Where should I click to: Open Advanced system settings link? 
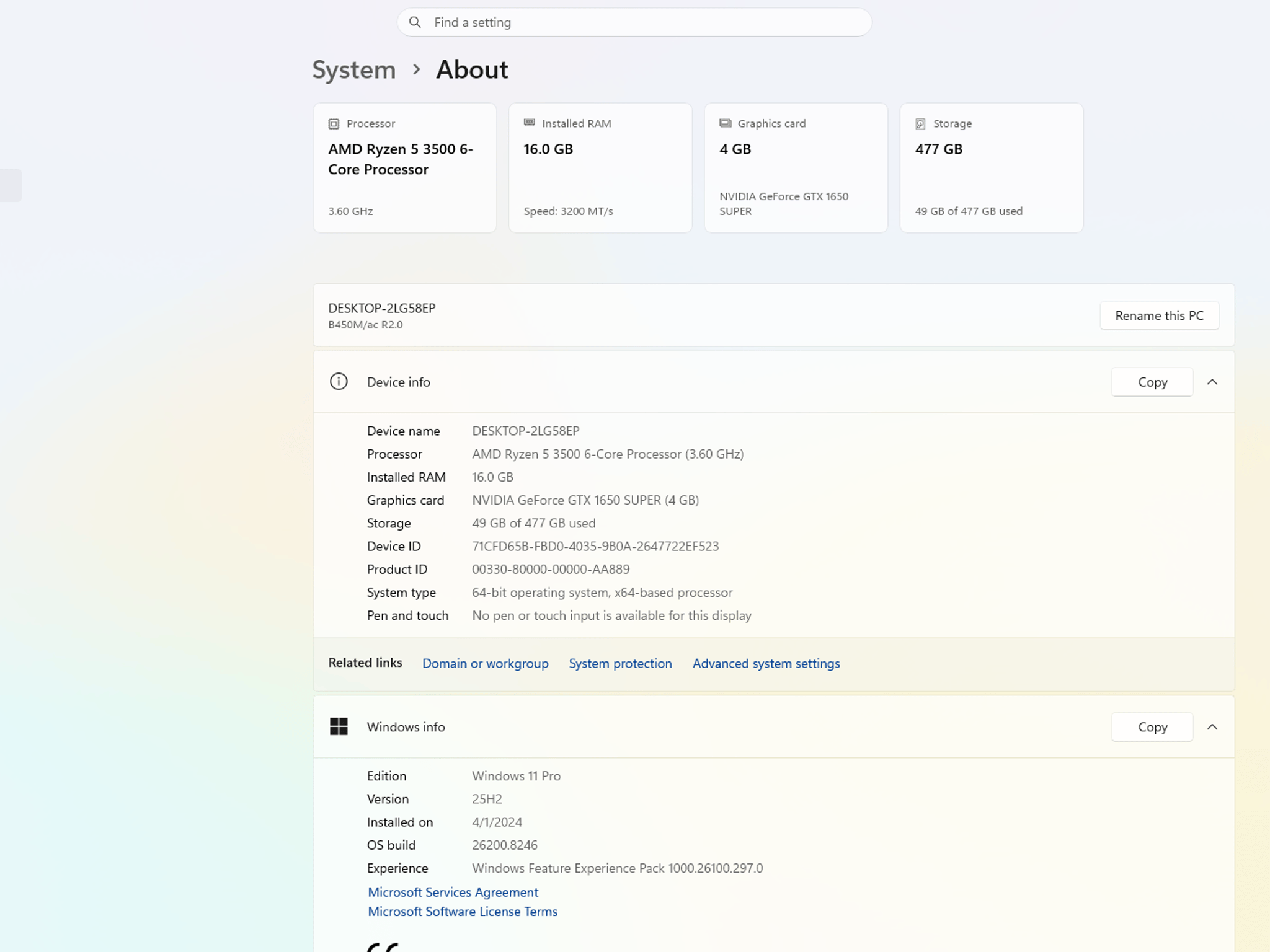(x=766, y=663)
